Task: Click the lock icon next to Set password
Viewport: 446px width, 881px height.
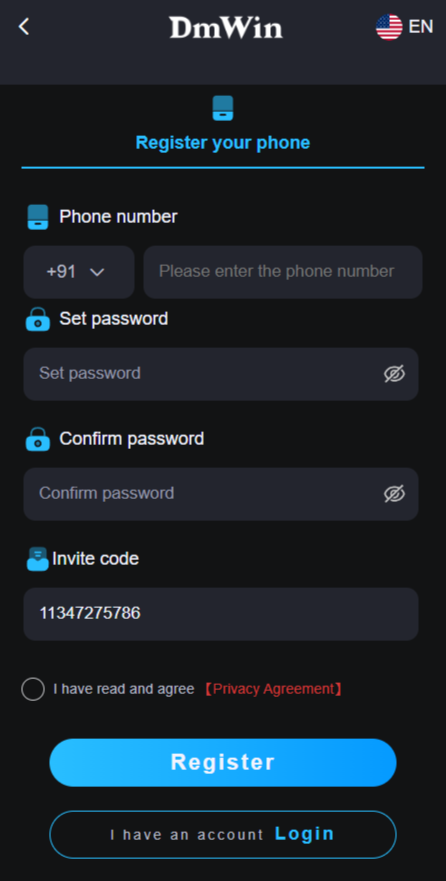Action: 38,319
